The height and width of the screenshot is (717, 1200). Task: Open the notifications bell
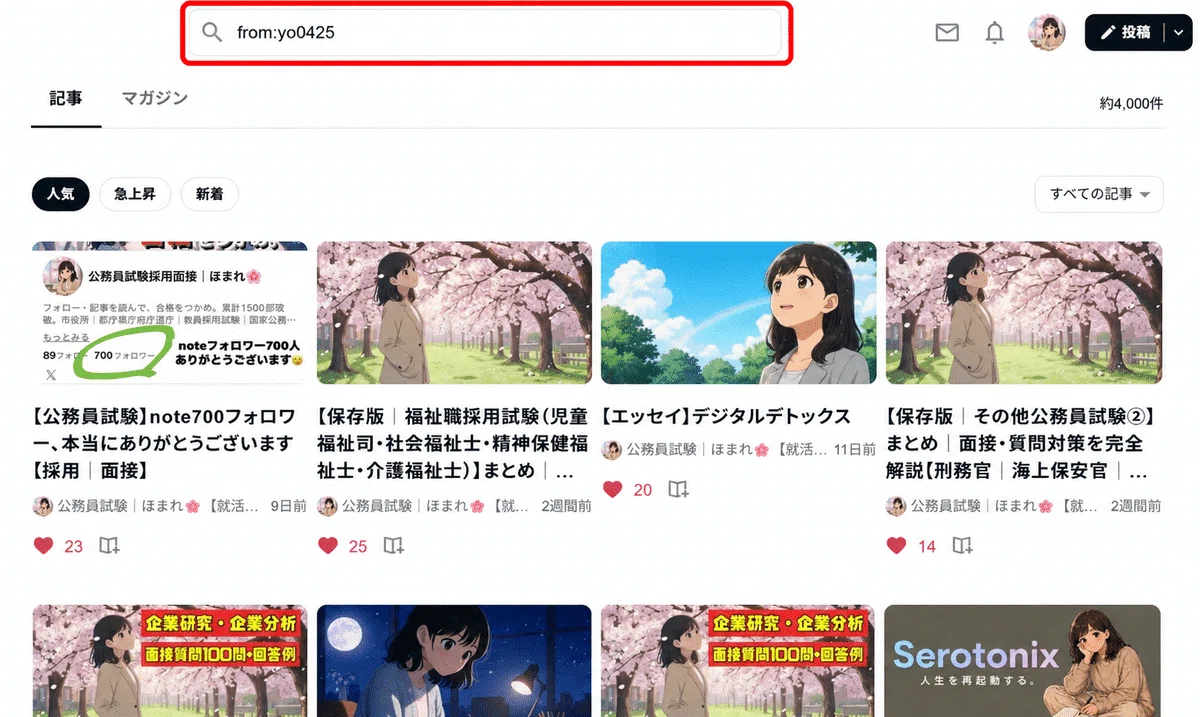(995, 33)
